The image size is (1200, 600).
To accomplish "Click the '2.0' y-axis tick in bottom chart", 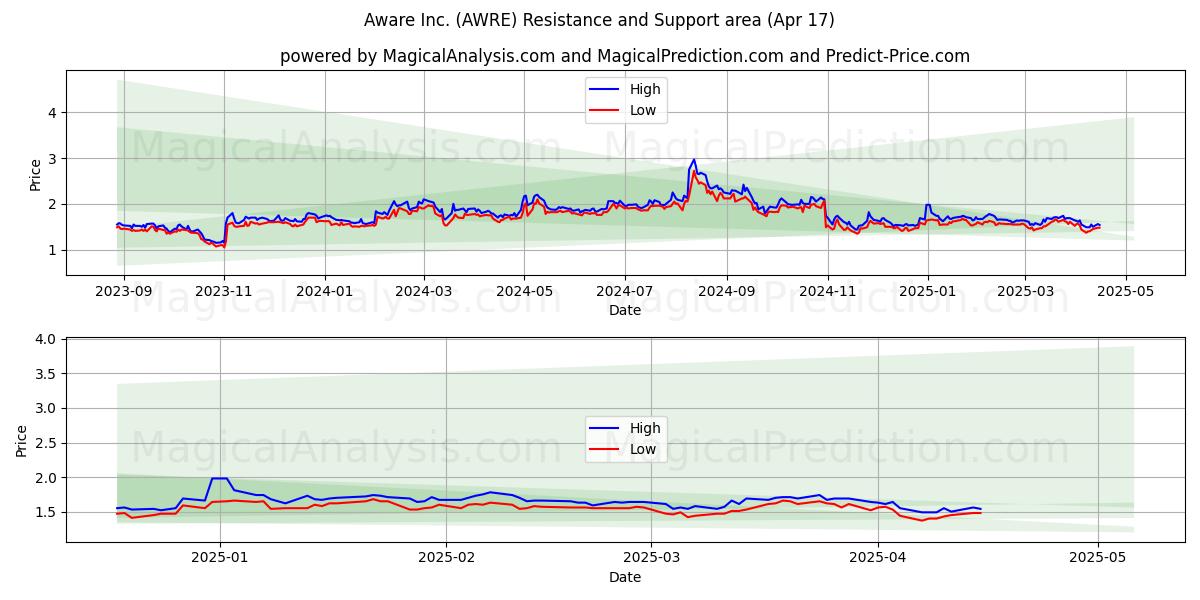I will (x=48, y=478).
